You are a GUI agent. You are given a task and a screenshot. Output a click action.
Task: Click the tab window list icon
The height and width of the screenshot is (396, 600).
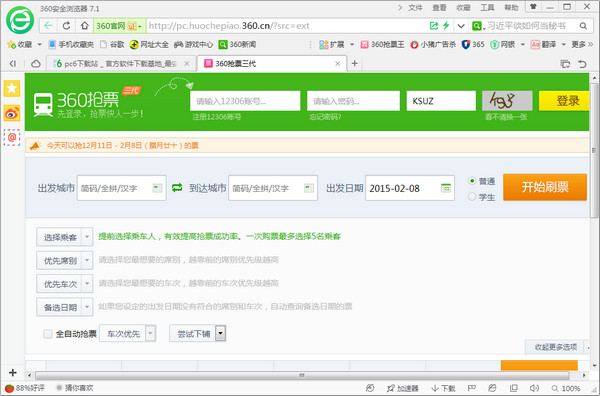(x=565, y=64)
